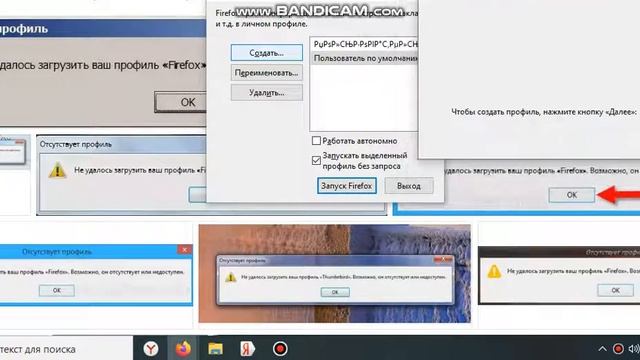The width and height of the screenshot is (640, 360).
Task: Click the Удалить... profile button
Action: coord(267,93)
